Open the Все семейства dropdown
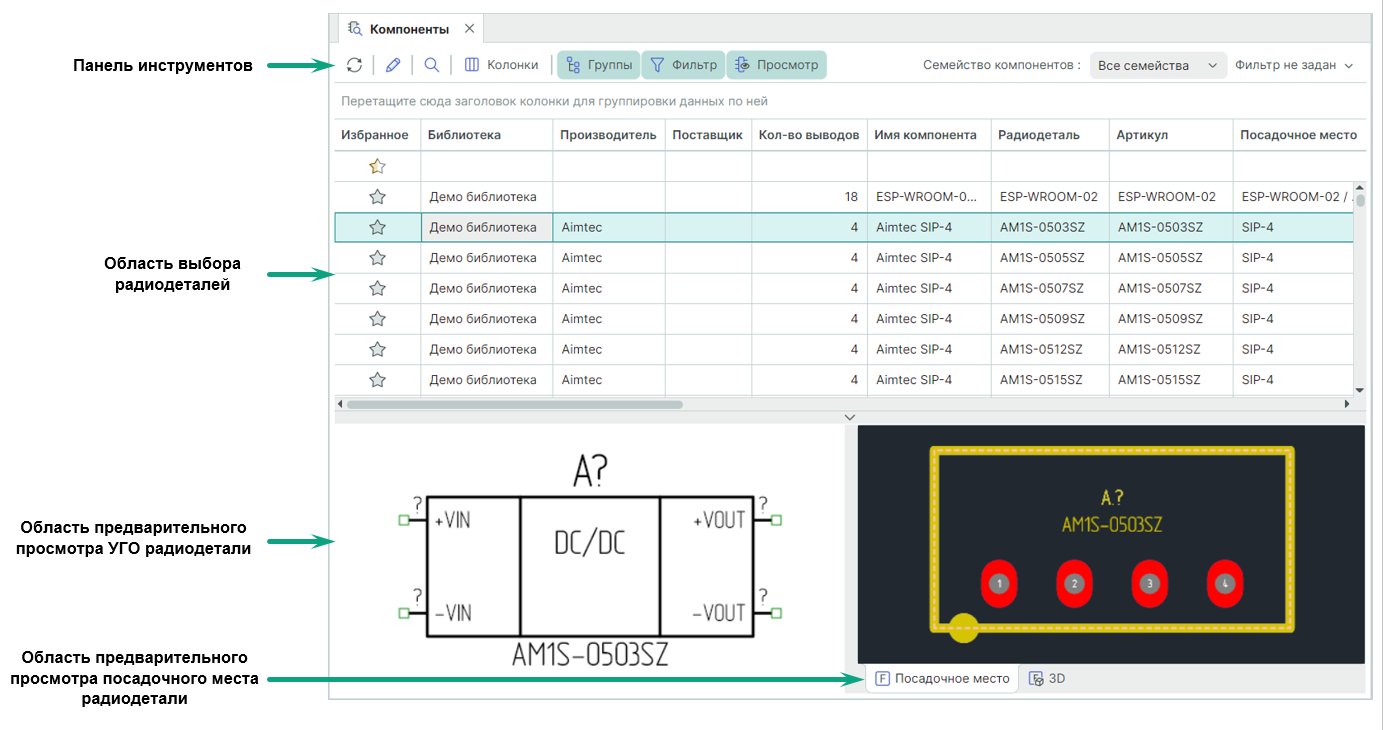The width and height of the screenshot is (1383, 730). click(1157, 65)
